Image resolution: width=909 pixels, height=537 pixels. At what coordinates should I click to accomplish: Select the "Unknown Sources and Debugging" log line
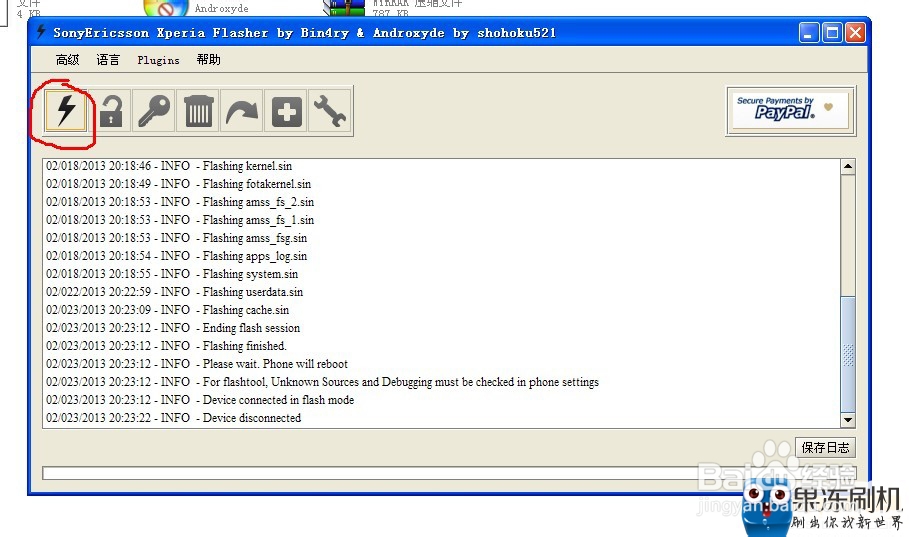pyautogui.click(x=323, y=382)
